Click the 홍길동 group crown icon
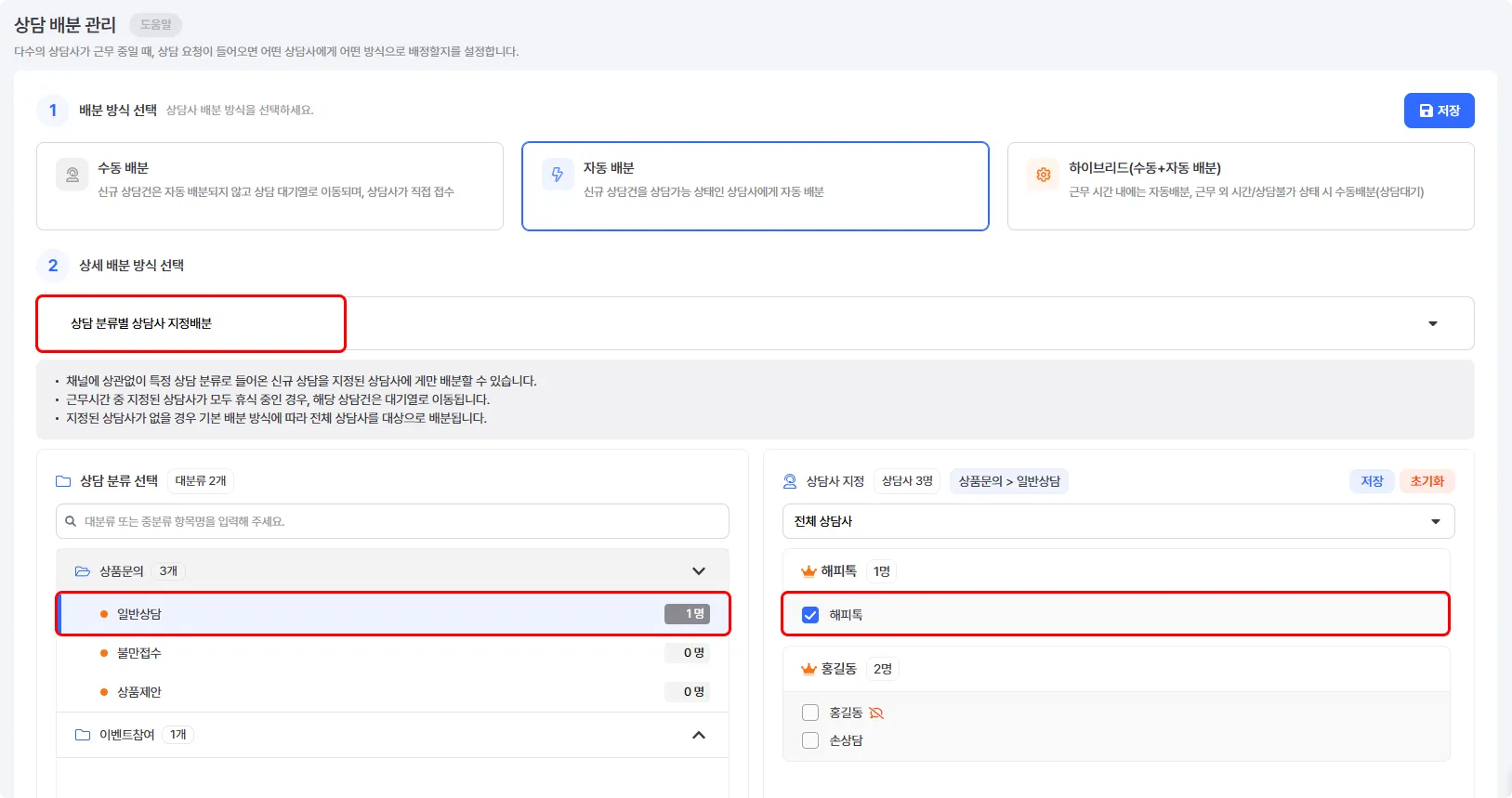This screenshot has height=798, width=1512. (x=809, y=669)
